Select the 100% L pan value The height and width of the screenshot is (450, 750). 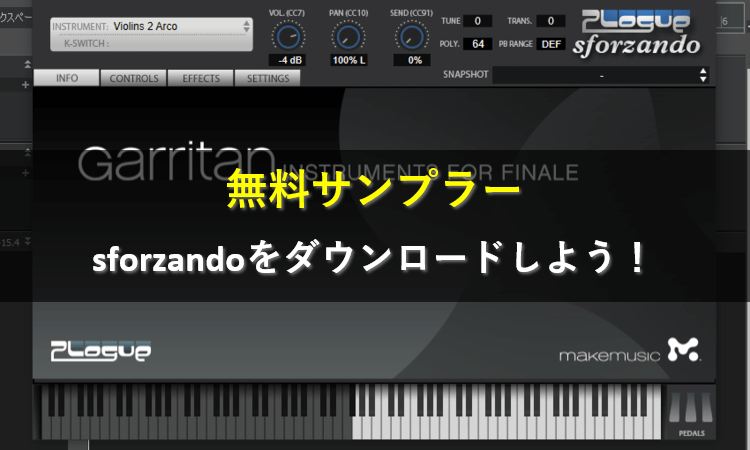(349, 60)
